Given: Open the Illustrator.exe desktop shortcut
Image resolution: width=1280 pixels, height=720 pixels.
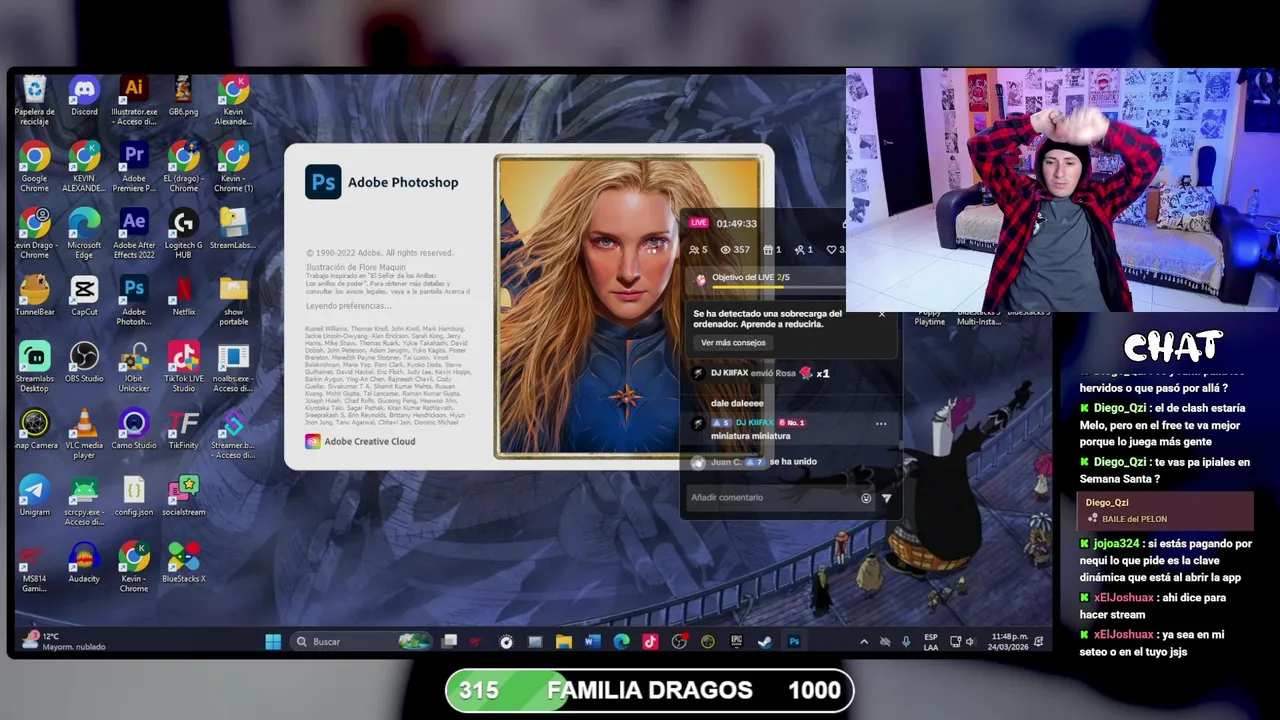Looking at the screenshot, I should (134, 101).
